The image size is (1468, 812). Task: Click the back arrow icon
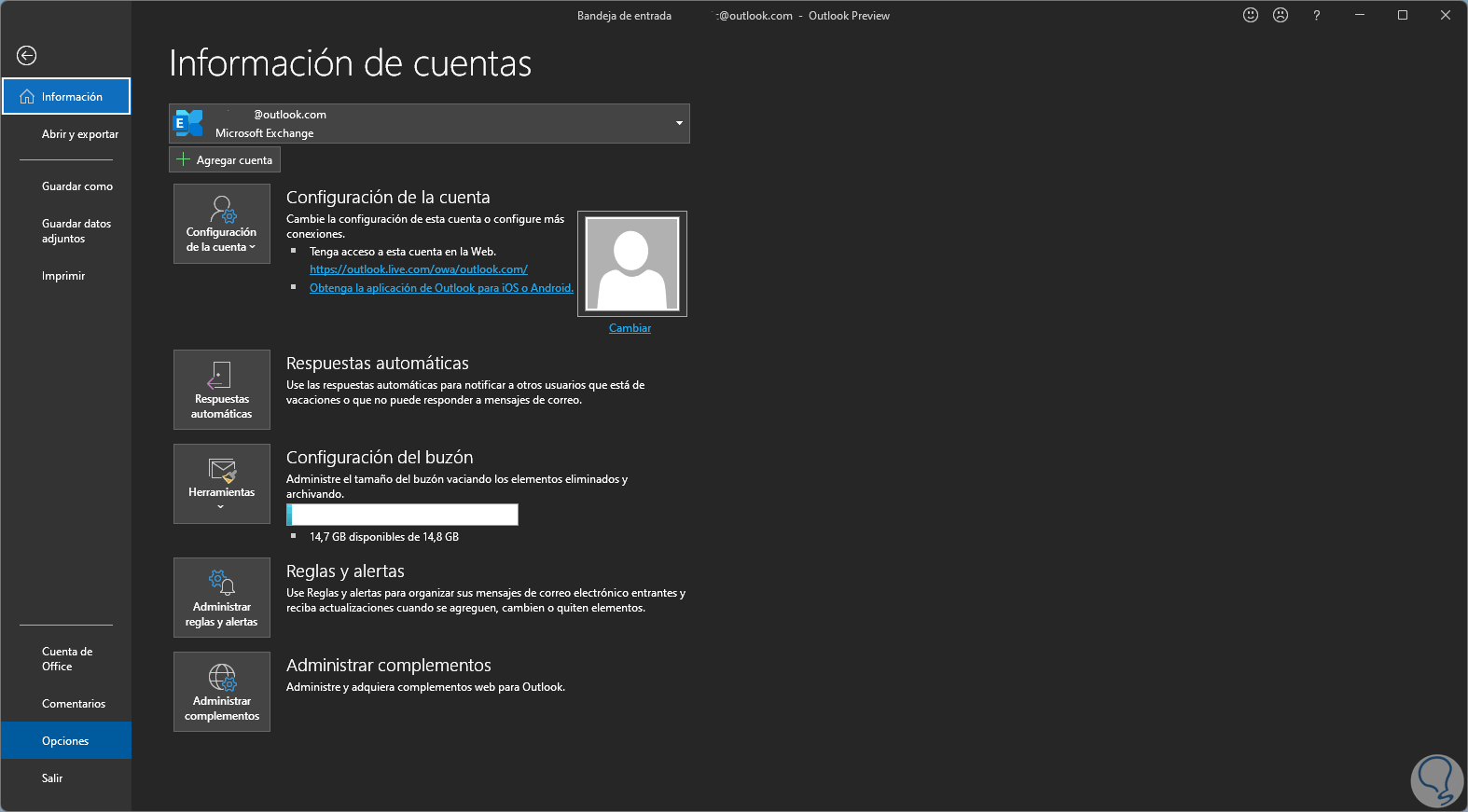[x=27, y=56]
